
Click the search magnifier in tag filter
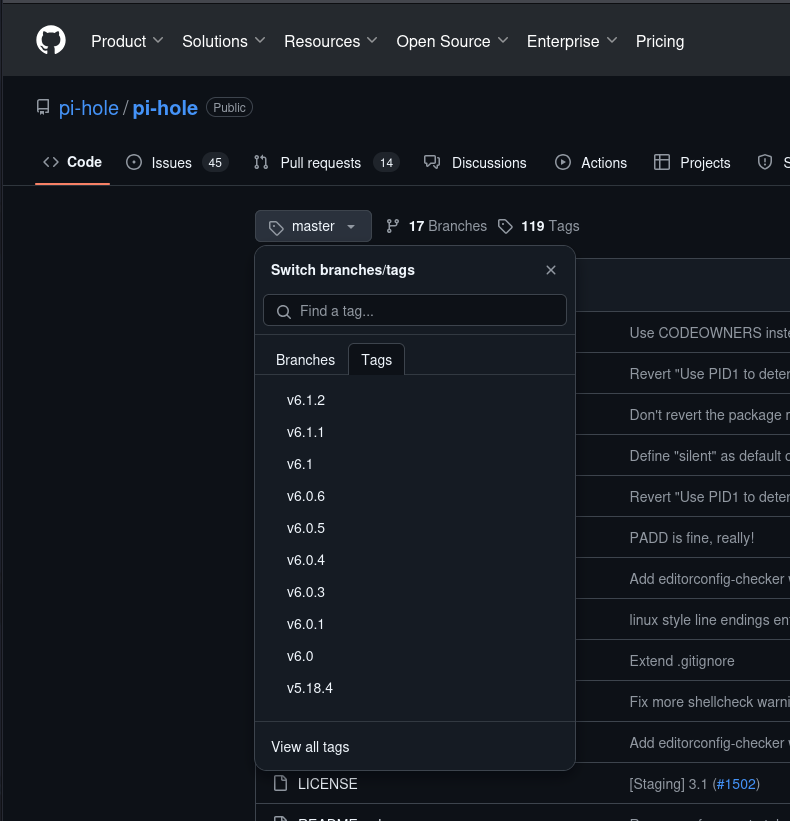tap(284, 312)
